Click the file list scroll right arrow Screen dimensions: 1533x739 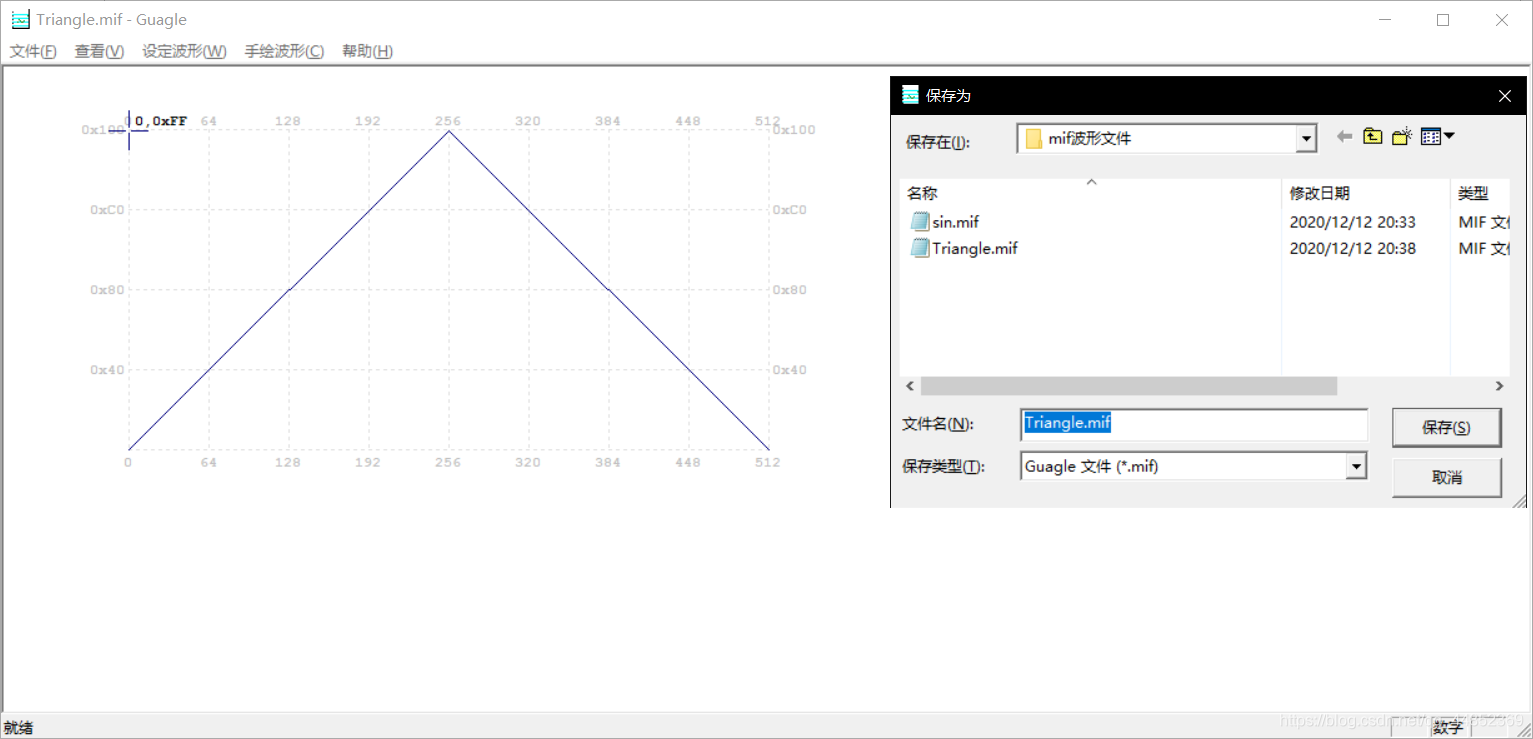pos(1499,386)
